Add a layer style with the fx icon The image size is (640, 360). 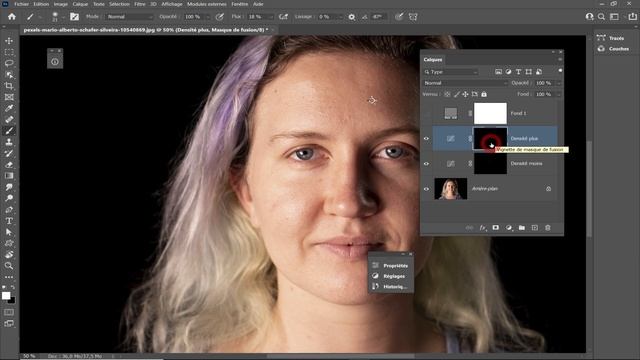pyautogui.click(x=482, y=228)
